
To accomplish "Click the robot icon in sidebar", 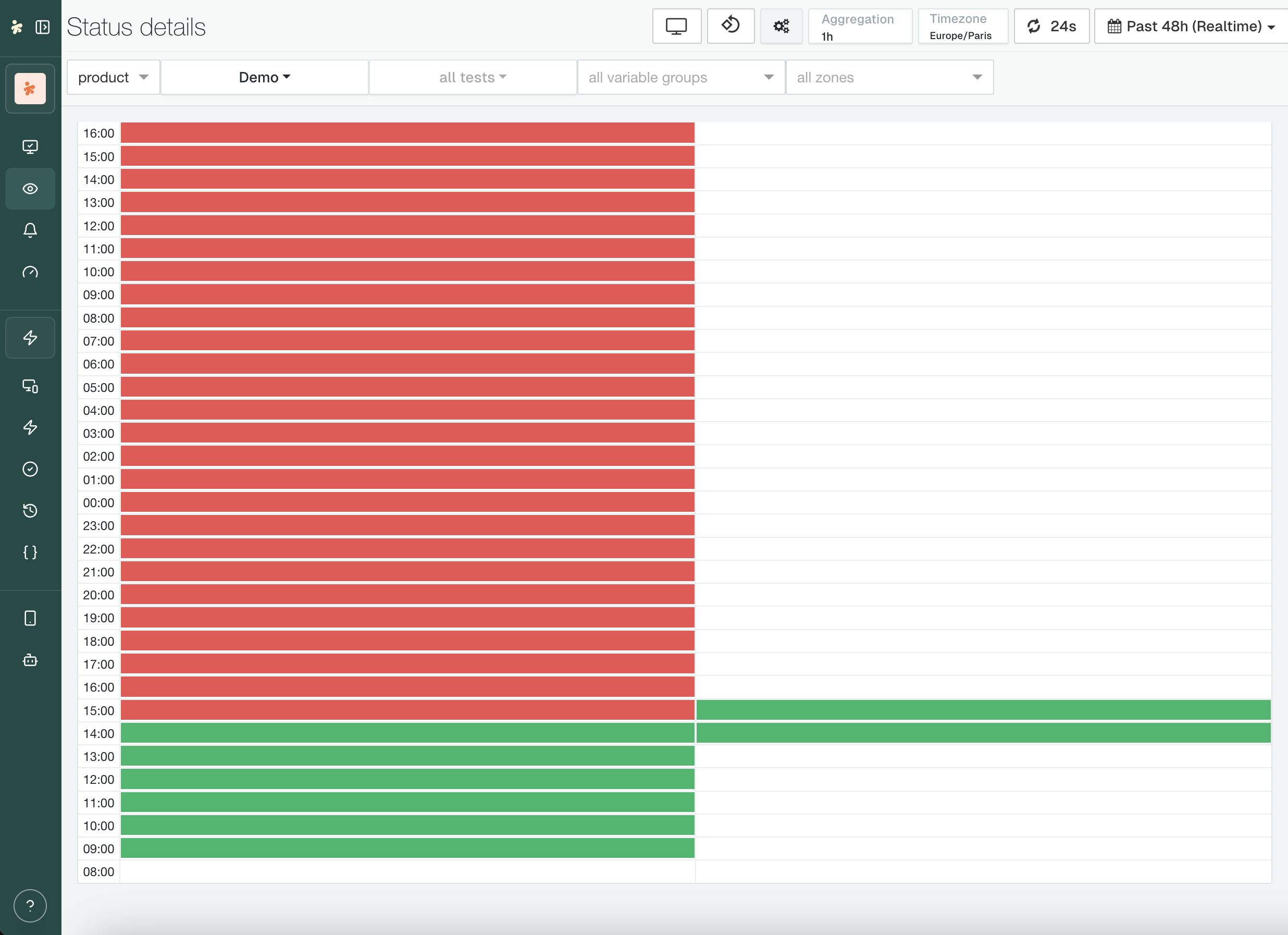I will point(30,660).
